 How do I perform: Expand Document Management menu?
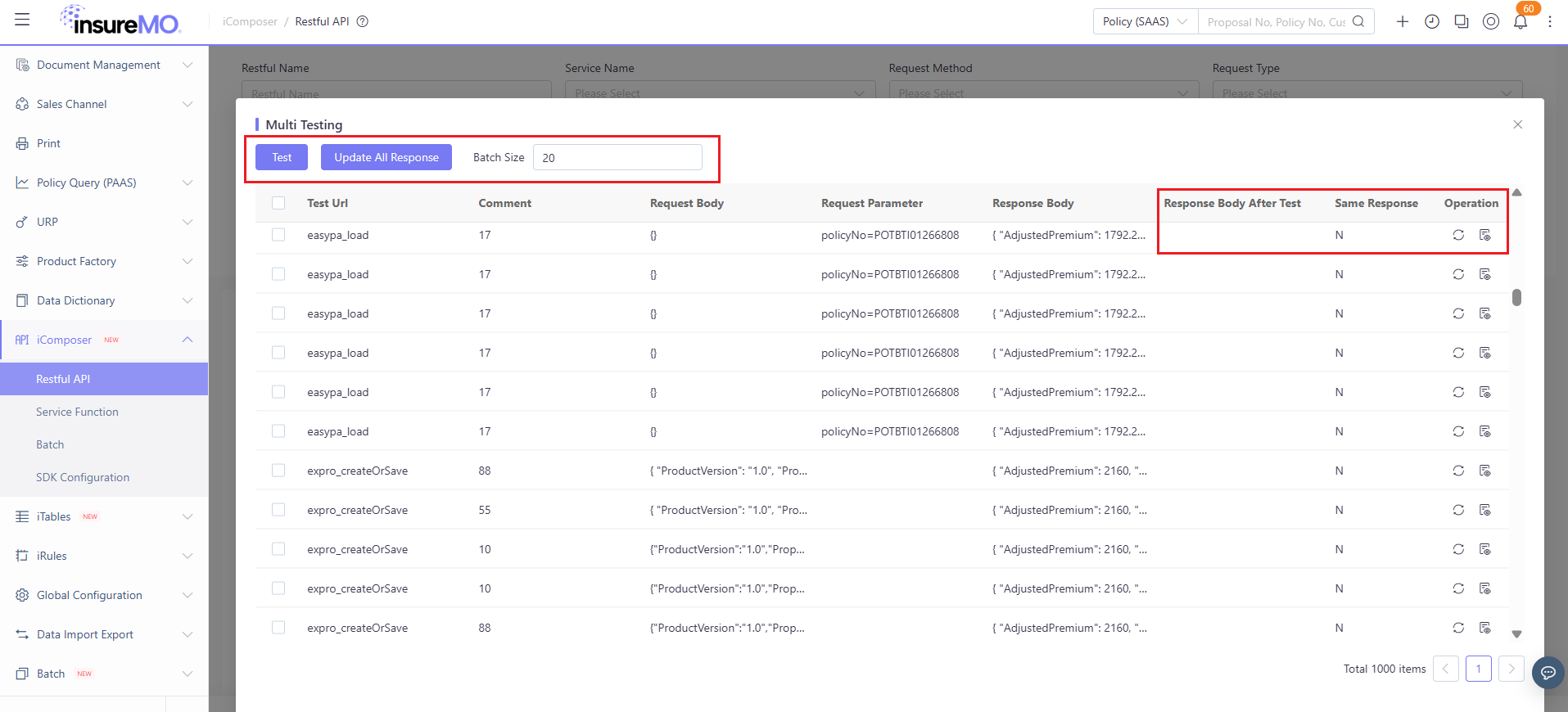pos(104,65)
